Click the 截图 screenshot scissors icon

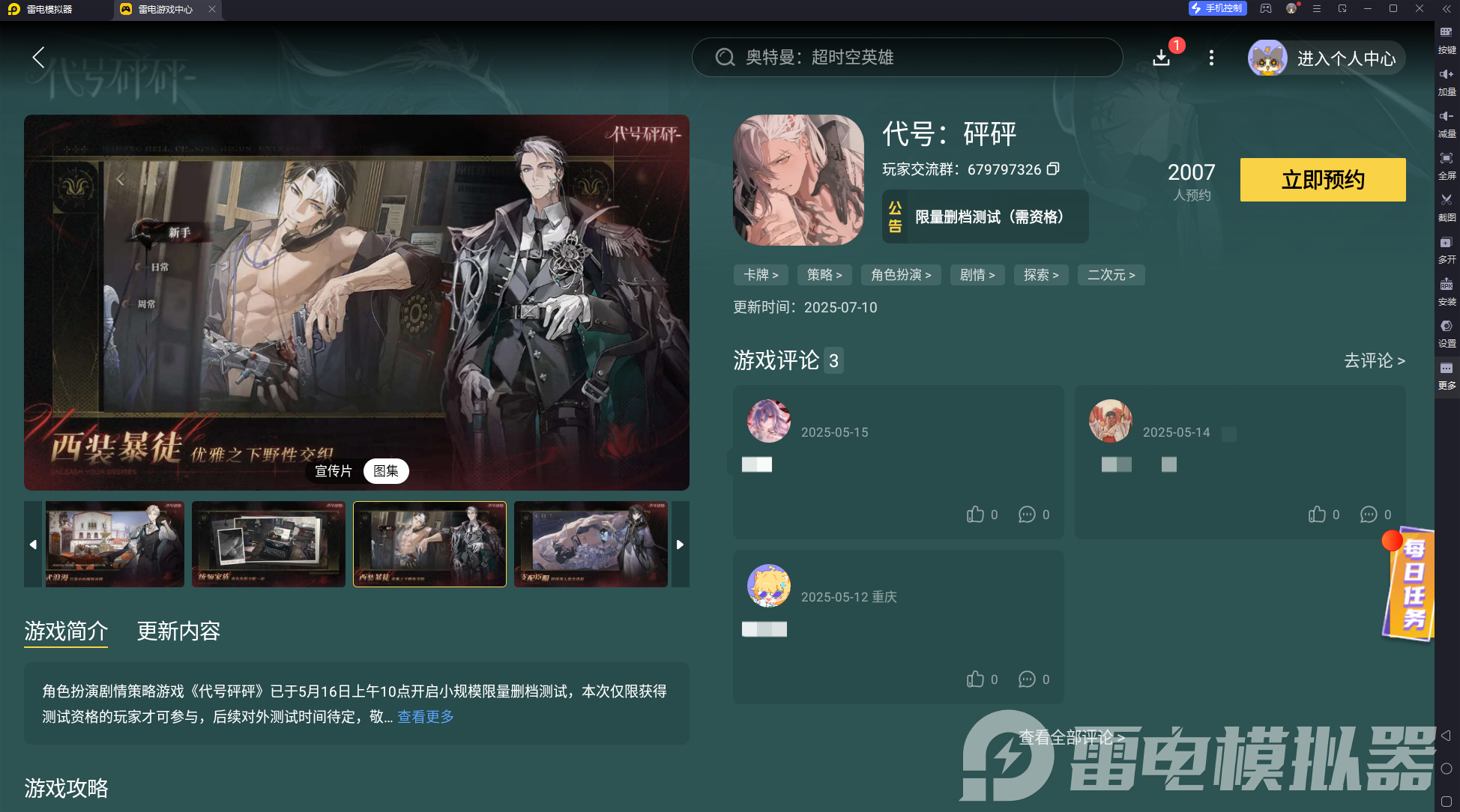pos(1447,200)
